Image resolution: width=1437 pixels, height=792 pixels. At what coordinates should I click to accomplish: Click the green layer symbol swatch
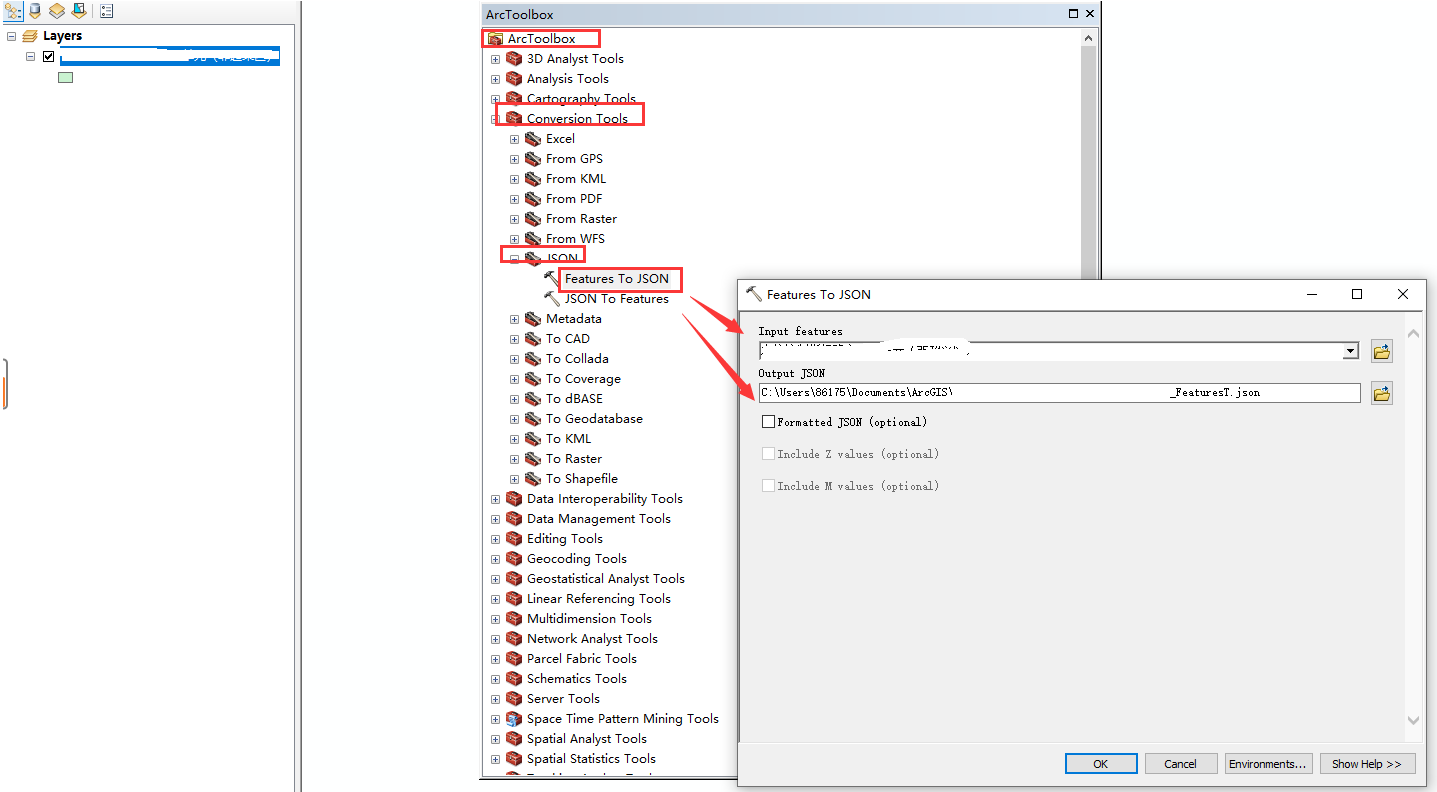coord(66,77)
